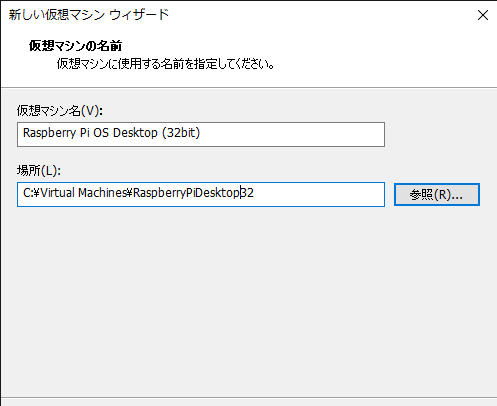Place cursor at C: drive letter in path
497x406 pixels.
[28, 193]
